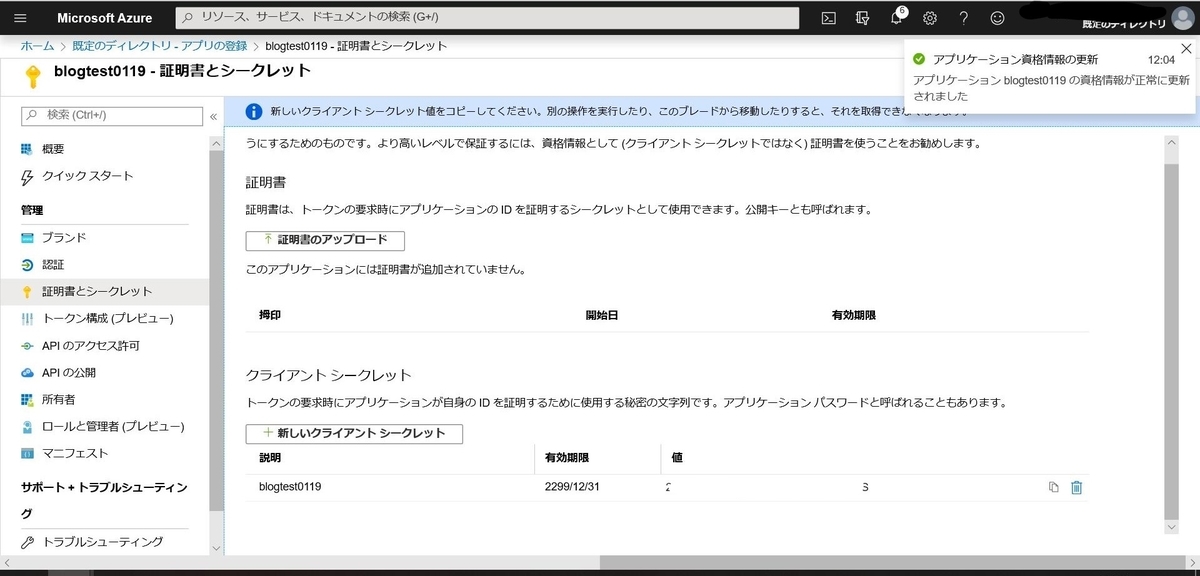Create 新しいクライアント シークレット
Screen dimensions: 1200x576
(354, 433)
